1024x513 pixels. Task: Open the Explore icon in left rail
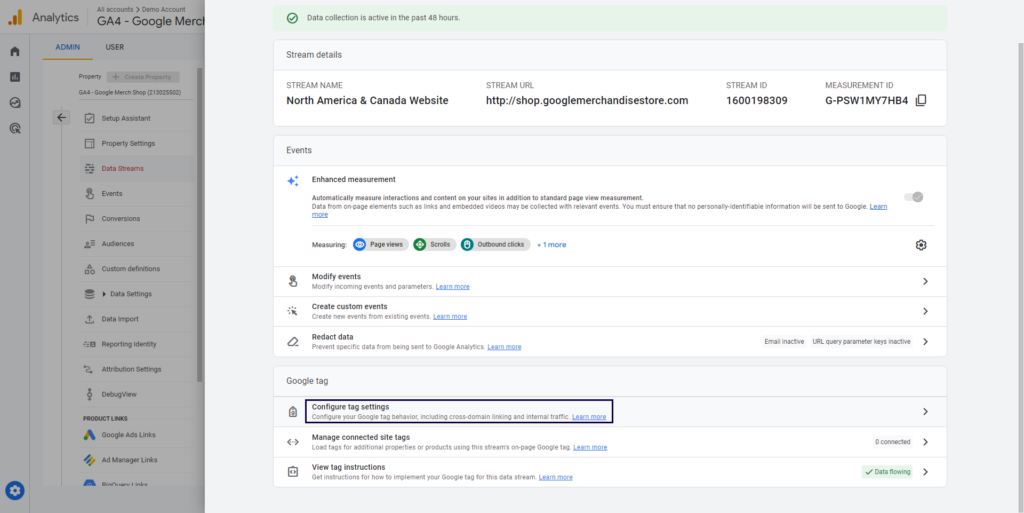(x=15, y=102)
